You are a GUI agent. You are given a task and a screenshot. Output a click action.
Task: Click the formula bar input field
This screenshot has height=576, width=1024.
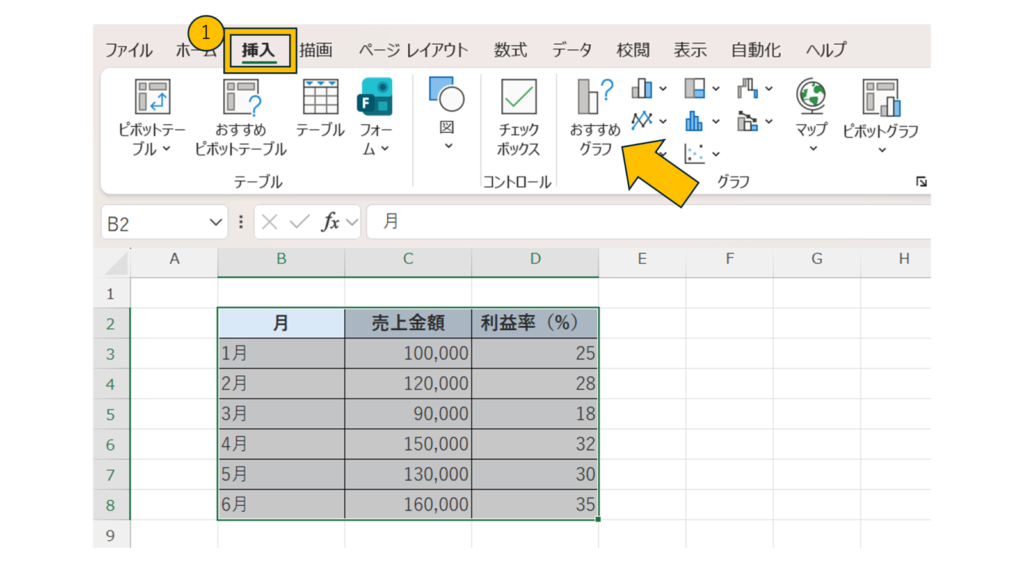click(x=640, y=223)
